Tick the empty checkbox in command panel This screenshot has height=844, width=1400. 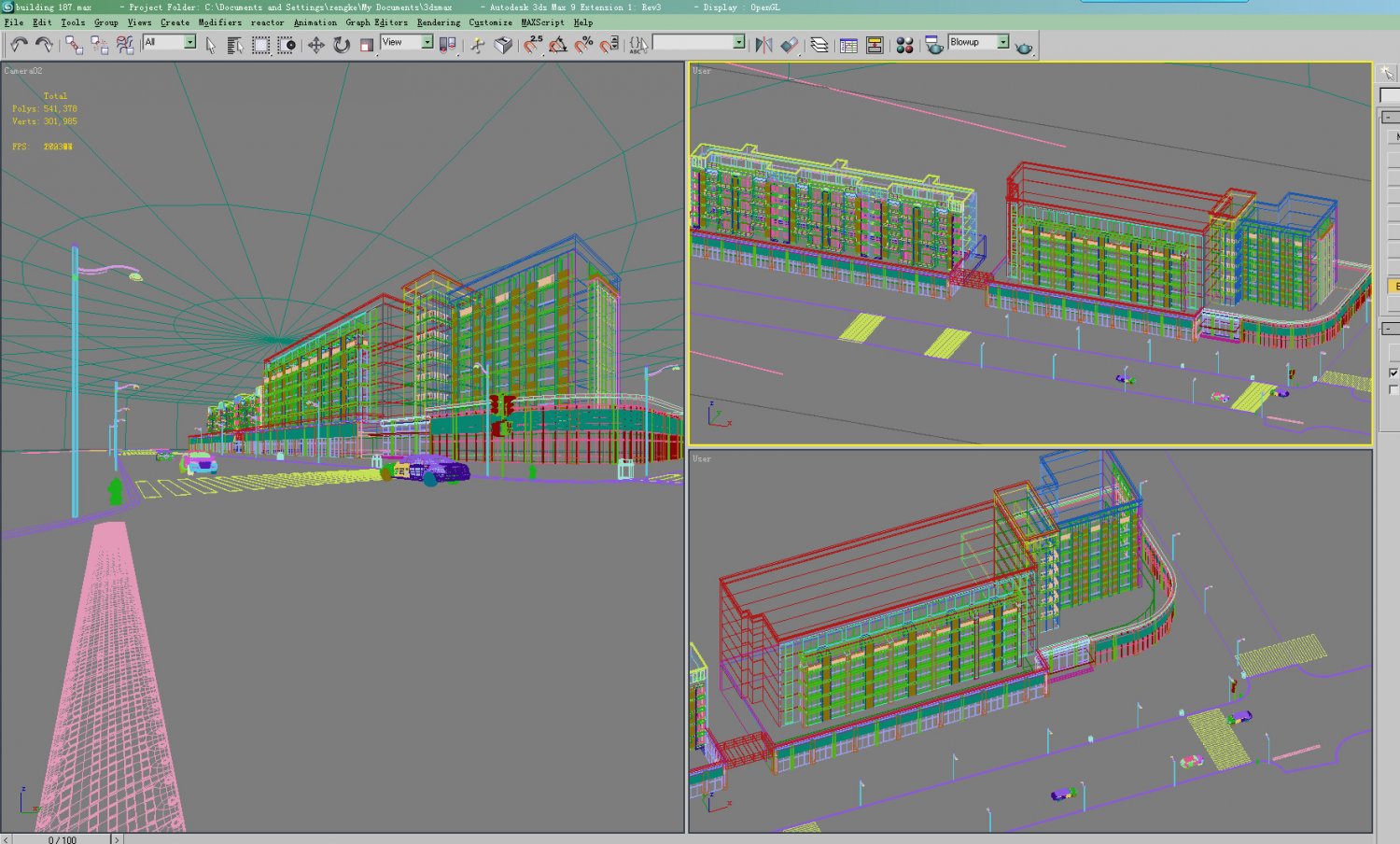pyautogui.click(x=1393, y=389)
